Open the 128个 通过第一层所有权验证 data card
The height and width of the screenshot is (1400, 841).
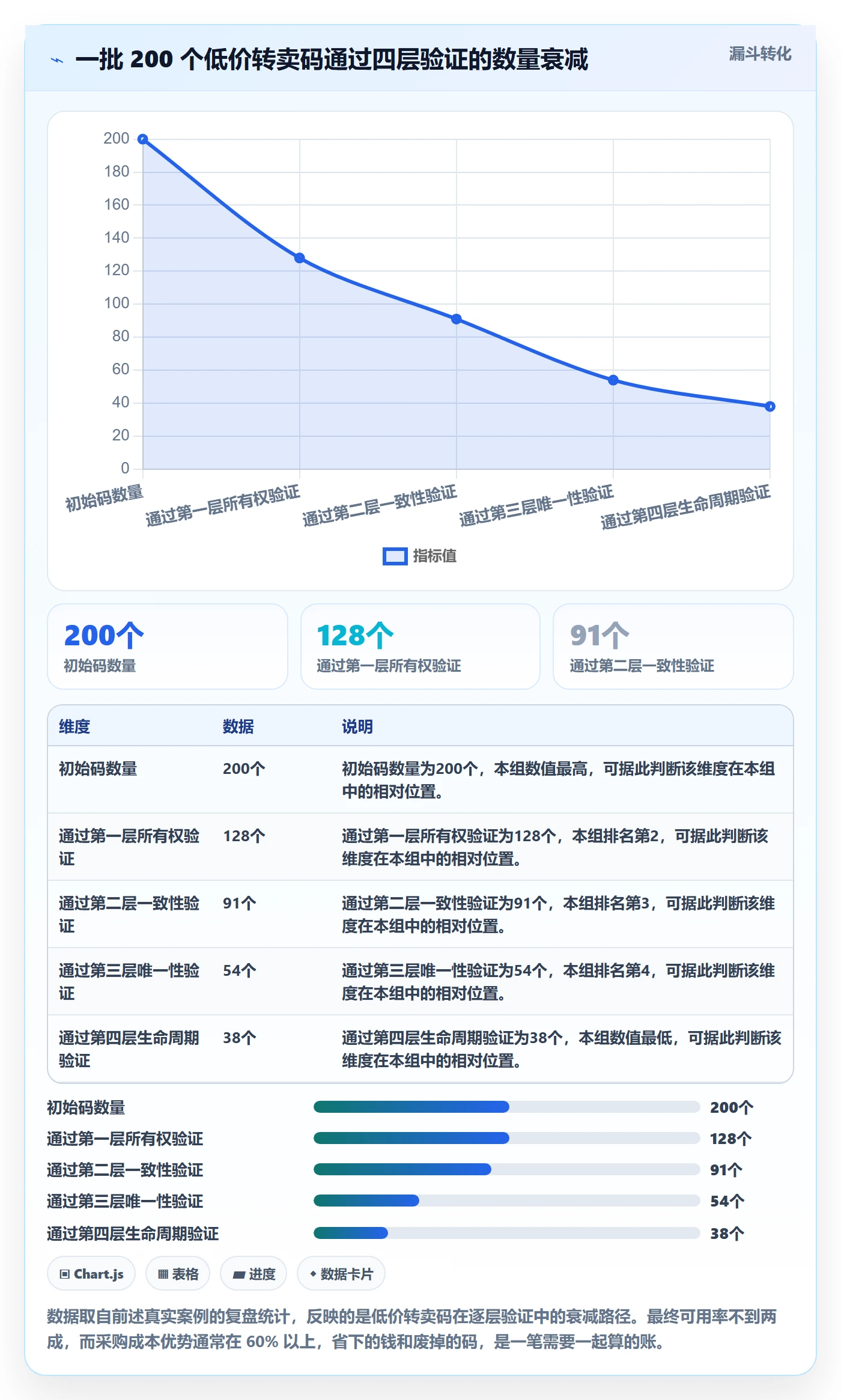pos(421,647)
